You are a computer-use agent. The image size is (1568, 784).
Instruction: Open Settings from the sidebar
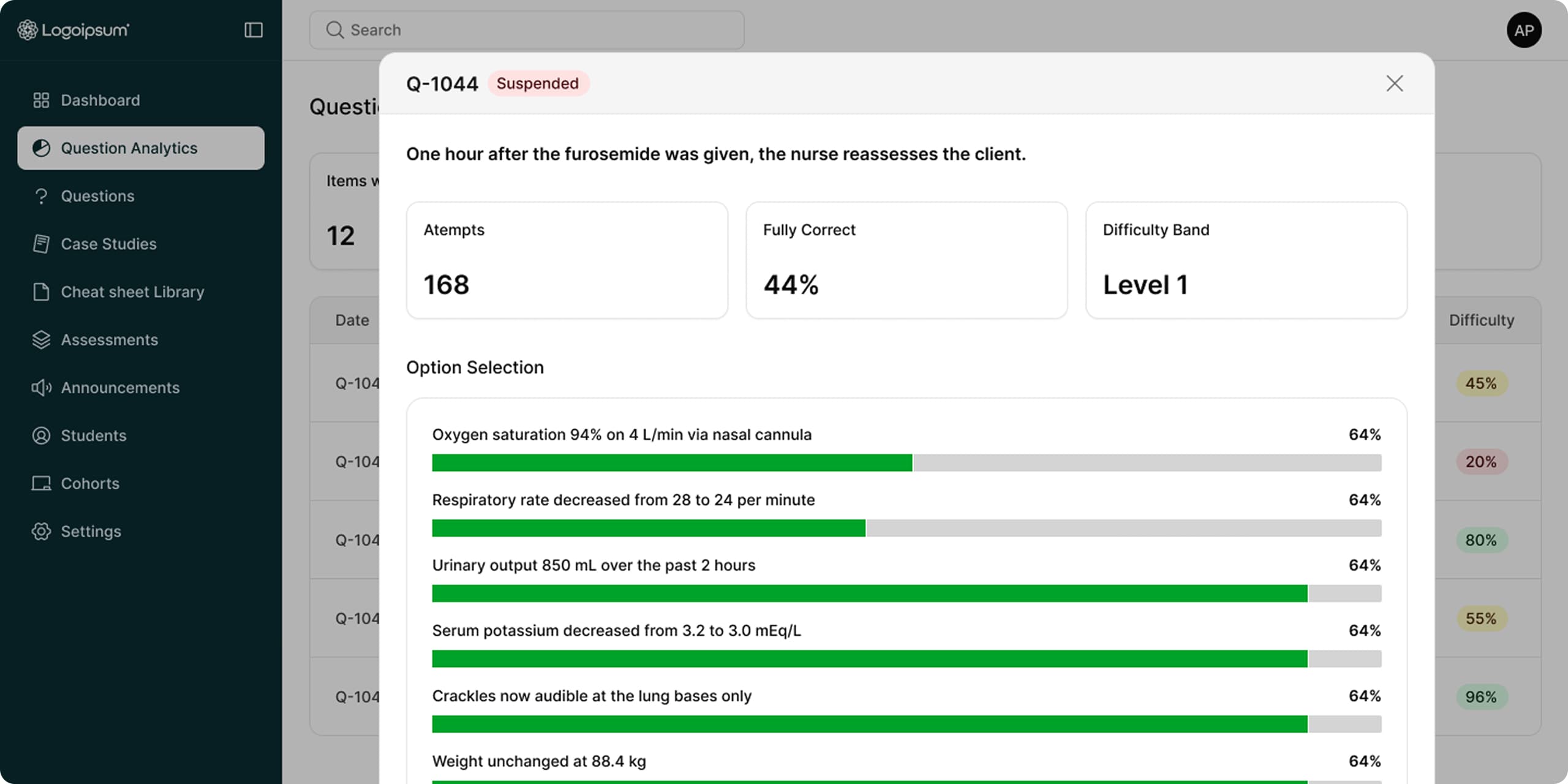(x=141, y=531)
